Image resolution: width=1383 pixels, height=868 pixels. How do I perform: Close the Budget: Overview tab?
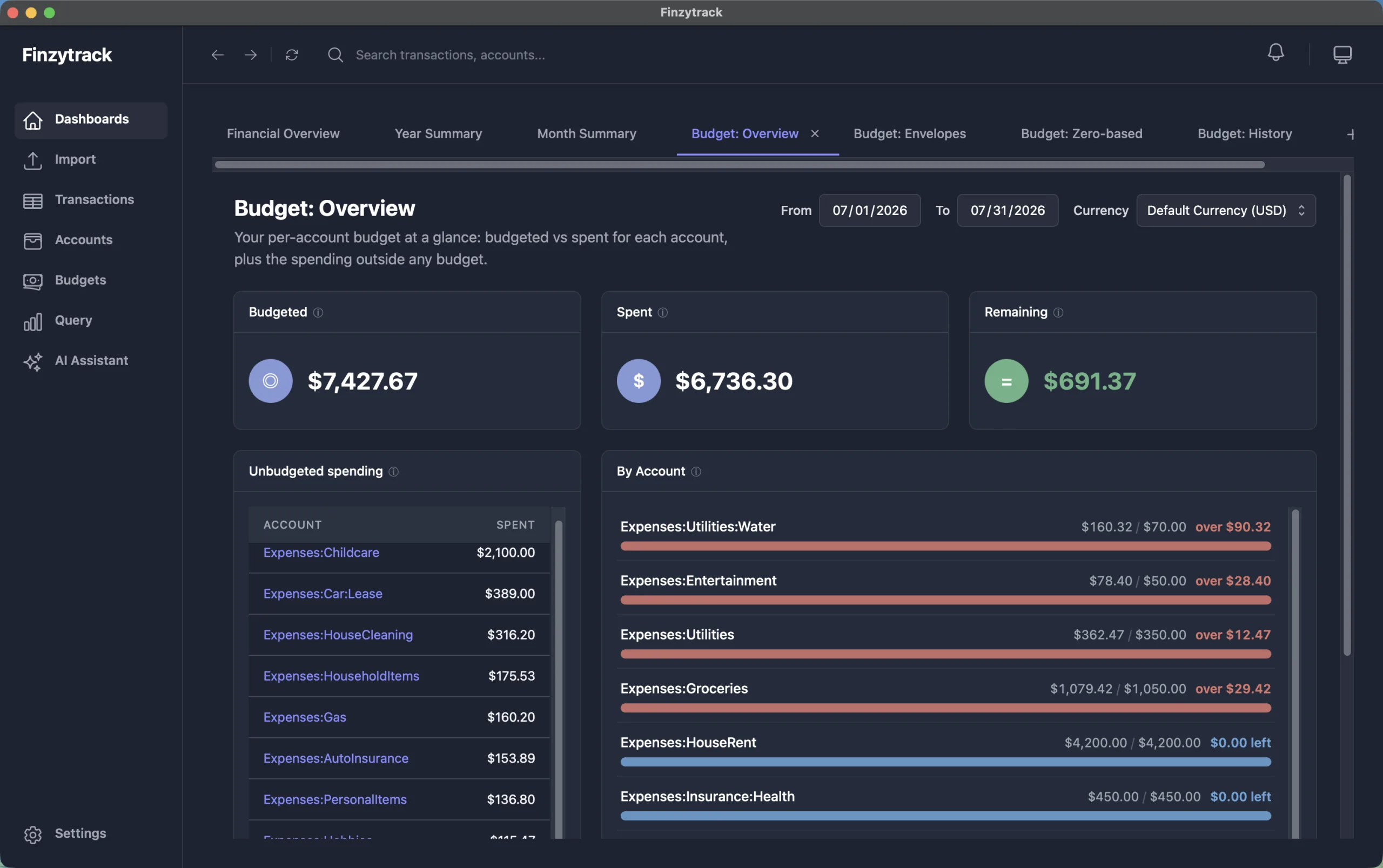(x=815, y=133)
